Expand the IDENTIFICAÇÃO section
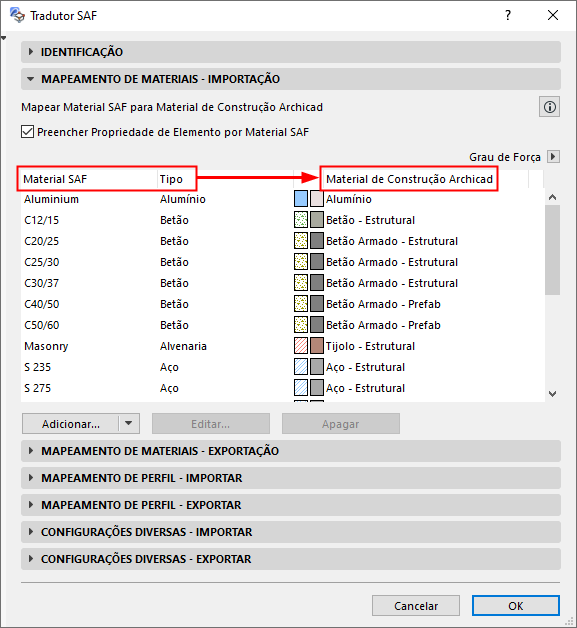This screenshot has width=577, height=628. [291, 52]
